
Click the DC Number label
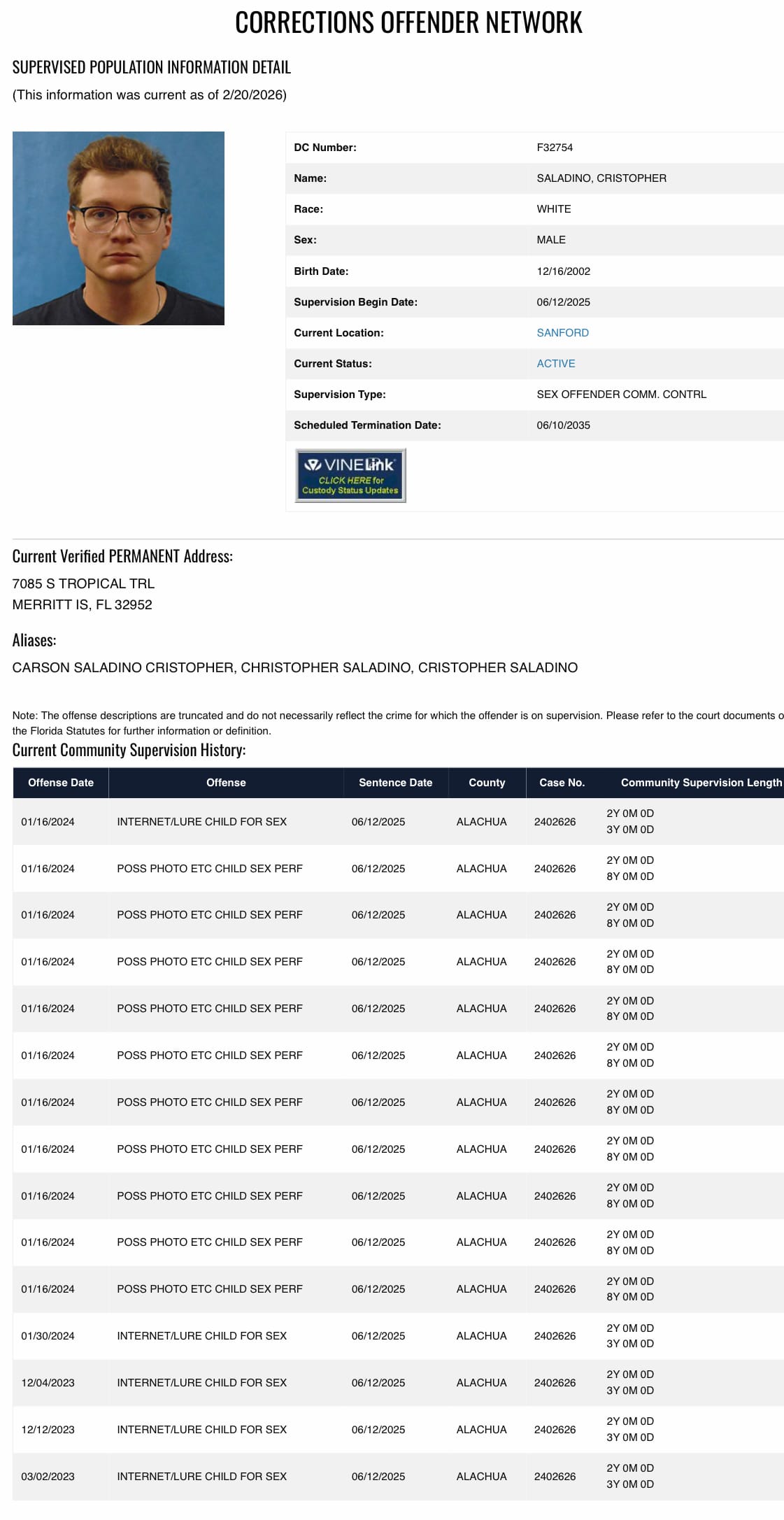click(x=325, y=148)
